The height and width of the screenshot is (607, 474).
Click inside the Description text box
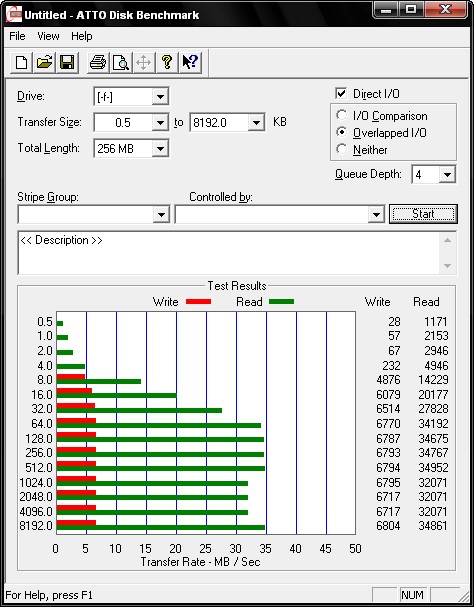click(x=228, y=253)
